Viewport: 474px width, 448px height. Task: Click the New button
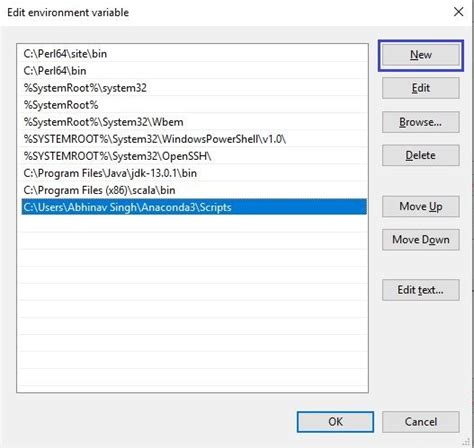point(421,55)
